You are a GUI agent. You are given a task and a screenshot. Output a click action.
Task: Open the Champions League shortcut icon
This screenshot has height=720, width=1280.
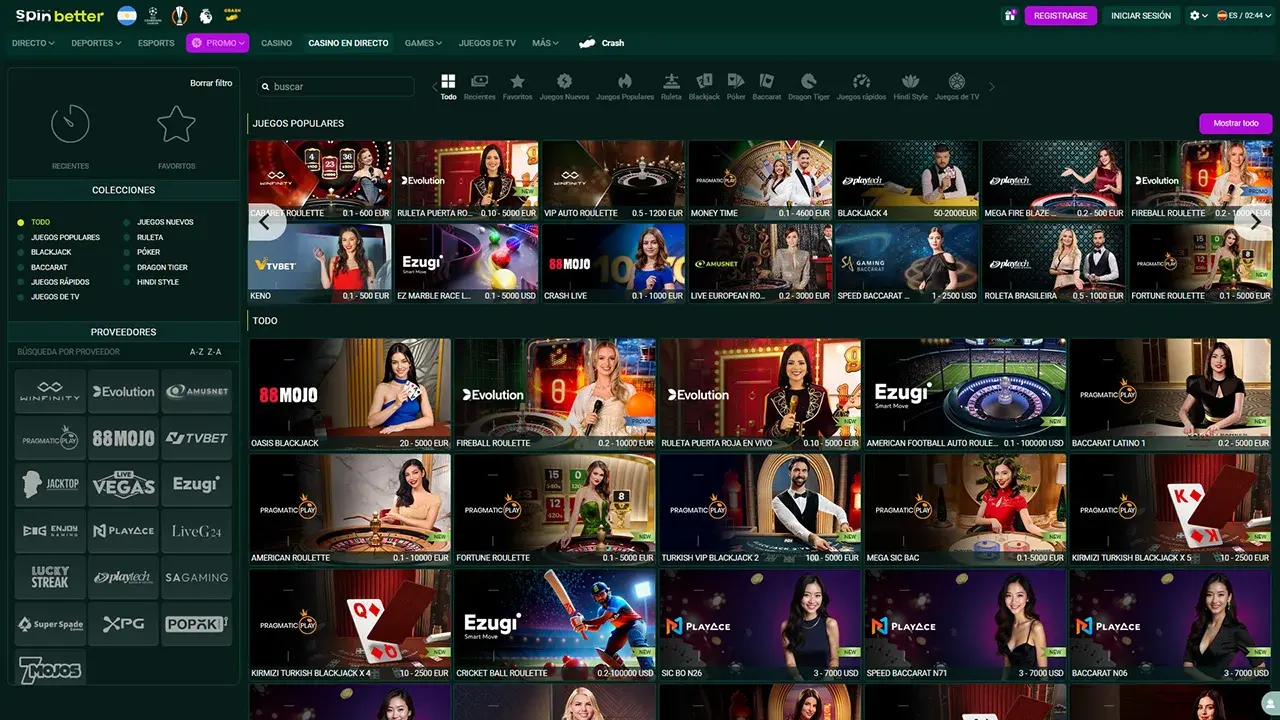pyautogui.click(x=153, y=16)
